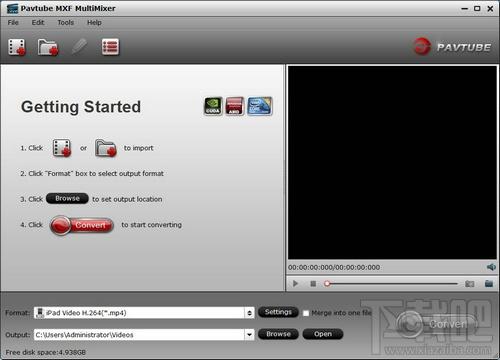The width and height of the screenshot is (500, 360).
Task: Click the Pavtube logo
Action: point(452,47)
